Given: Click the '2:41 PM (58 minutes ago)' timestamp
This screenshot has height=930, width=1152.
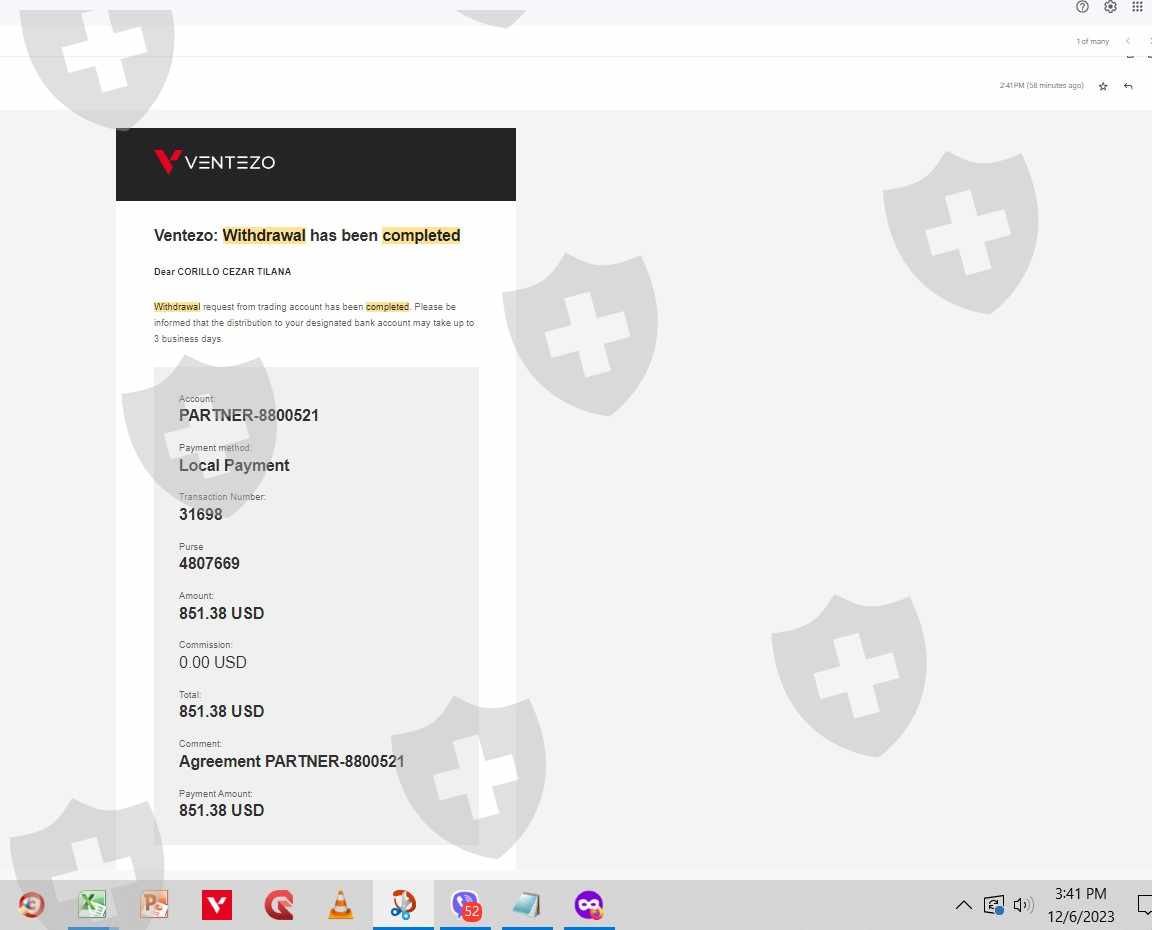Looking at the screenshot, I should (x=1041, y=85).
